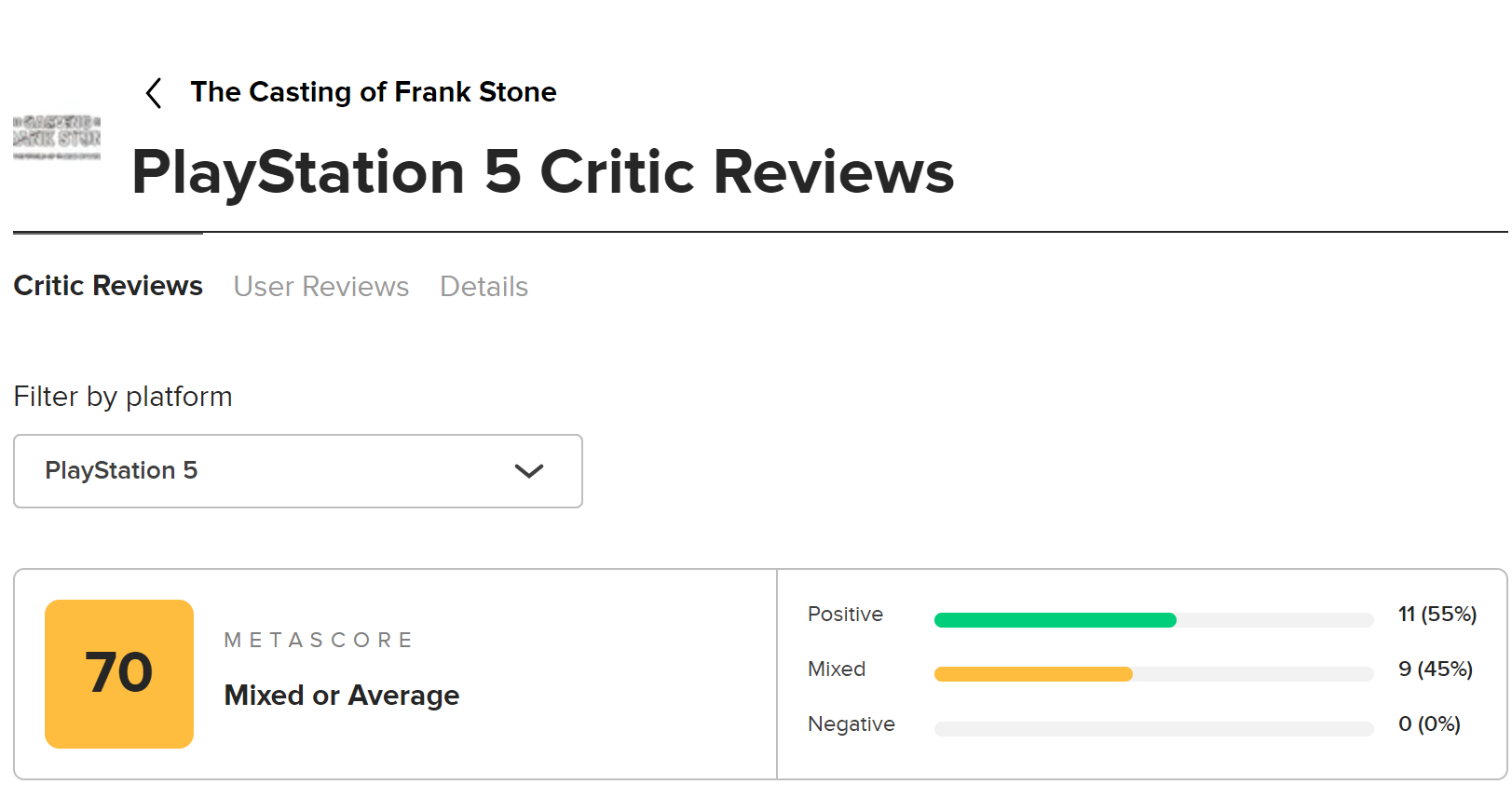Viewport: 1512px width, 798px height.
Task: Filter by Positive reviews label
Action: pos(845,615)
